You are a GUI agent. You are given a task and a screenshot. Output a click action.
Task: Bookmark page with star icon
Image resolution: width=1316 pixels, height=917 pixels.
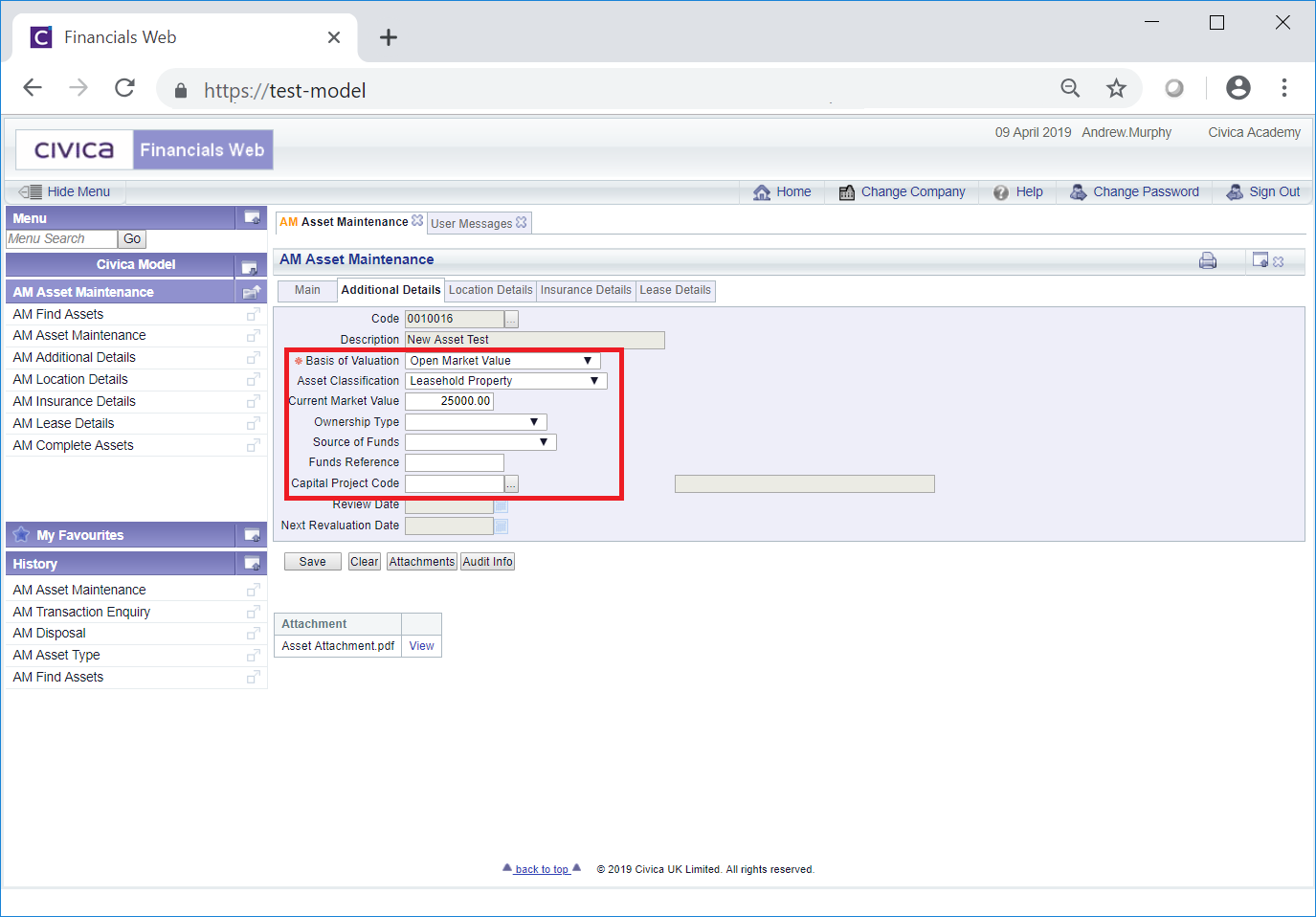(1116, 89)
